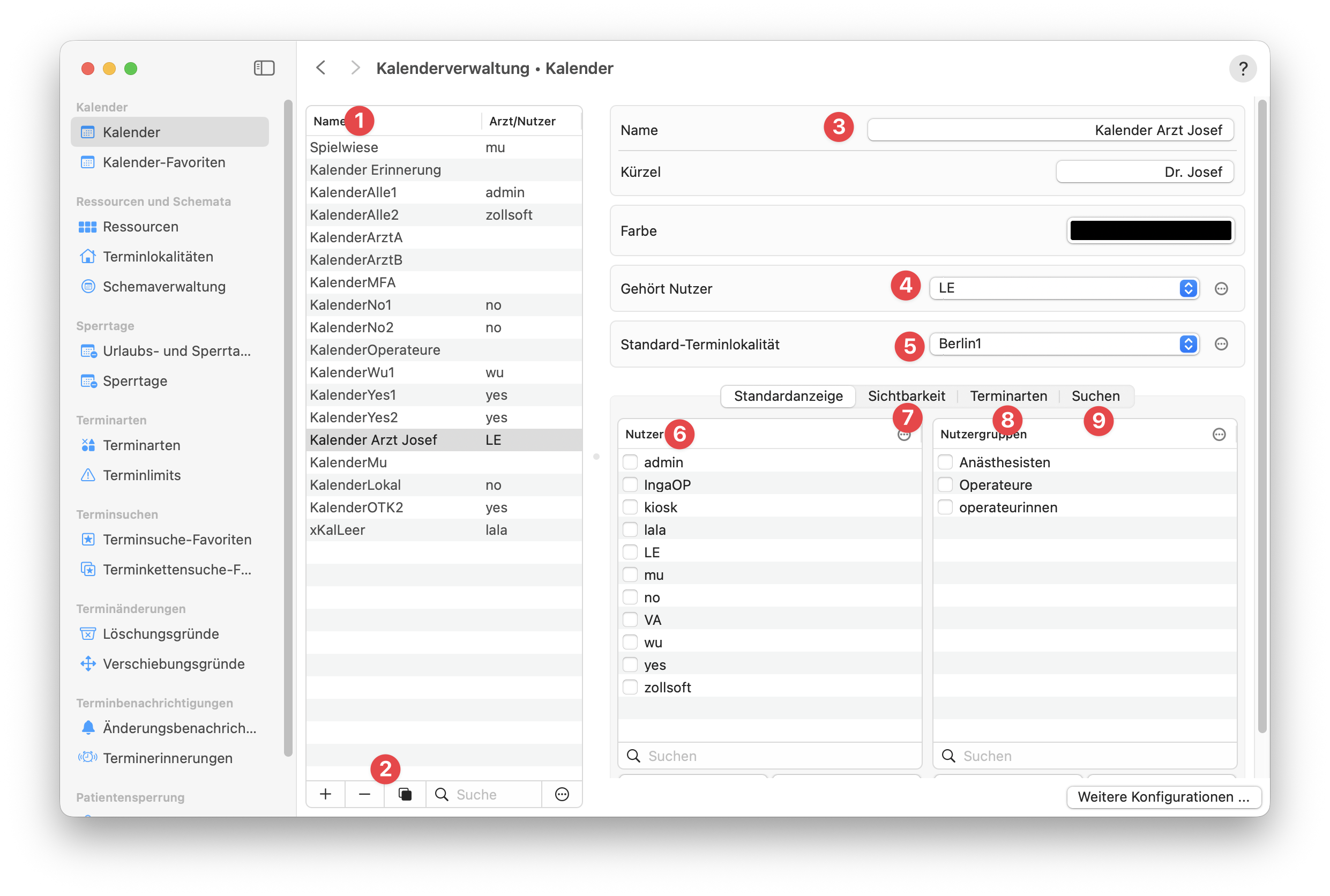Open Nutzergruppen list options icon
This screenshot has width=1330, height=896.
coord(1219,435)
